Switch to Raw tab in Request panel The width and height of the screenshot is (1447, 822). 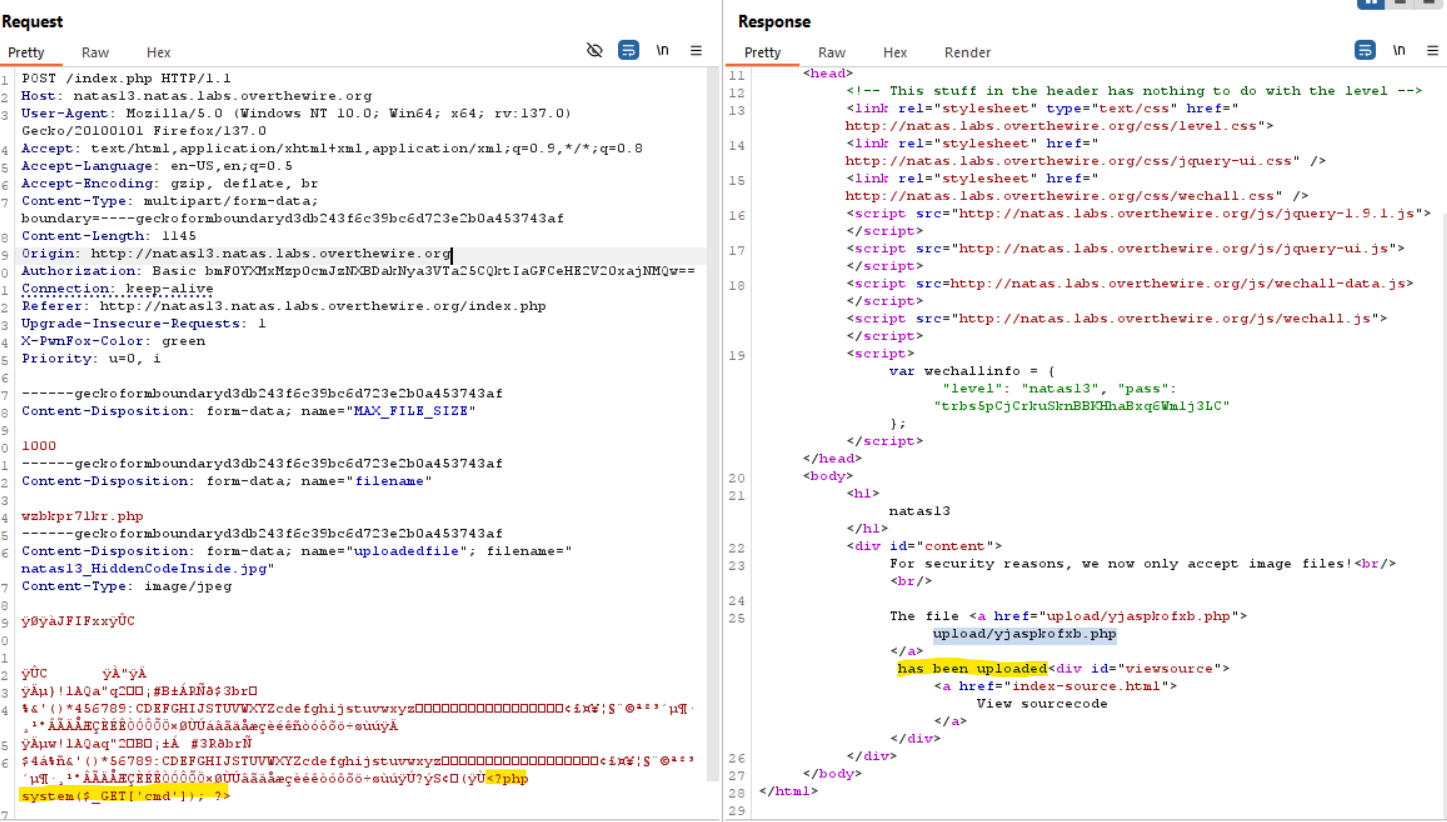[x=96, y=52]
